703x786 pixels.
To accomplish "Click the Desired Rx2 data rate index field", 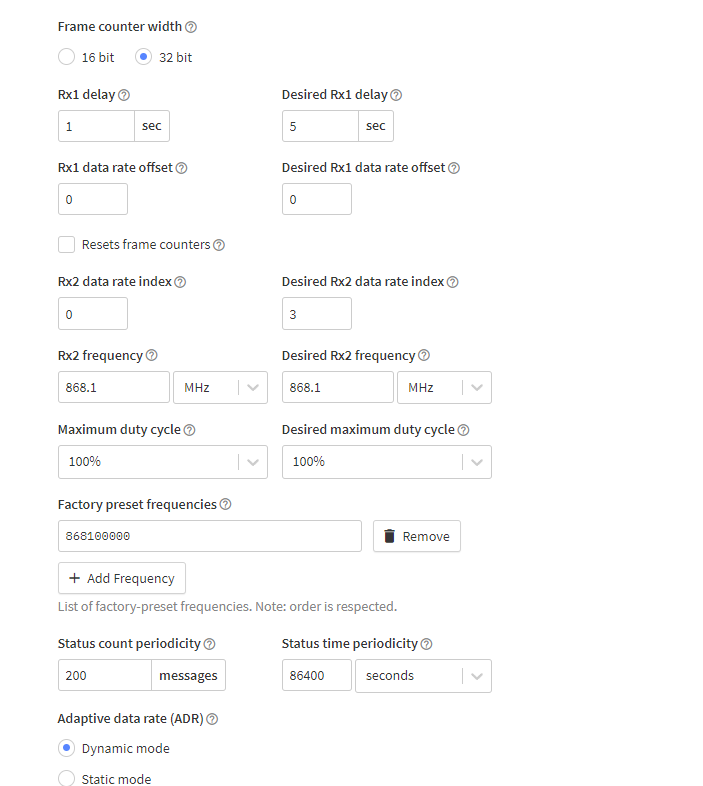I will coord(316,313).
